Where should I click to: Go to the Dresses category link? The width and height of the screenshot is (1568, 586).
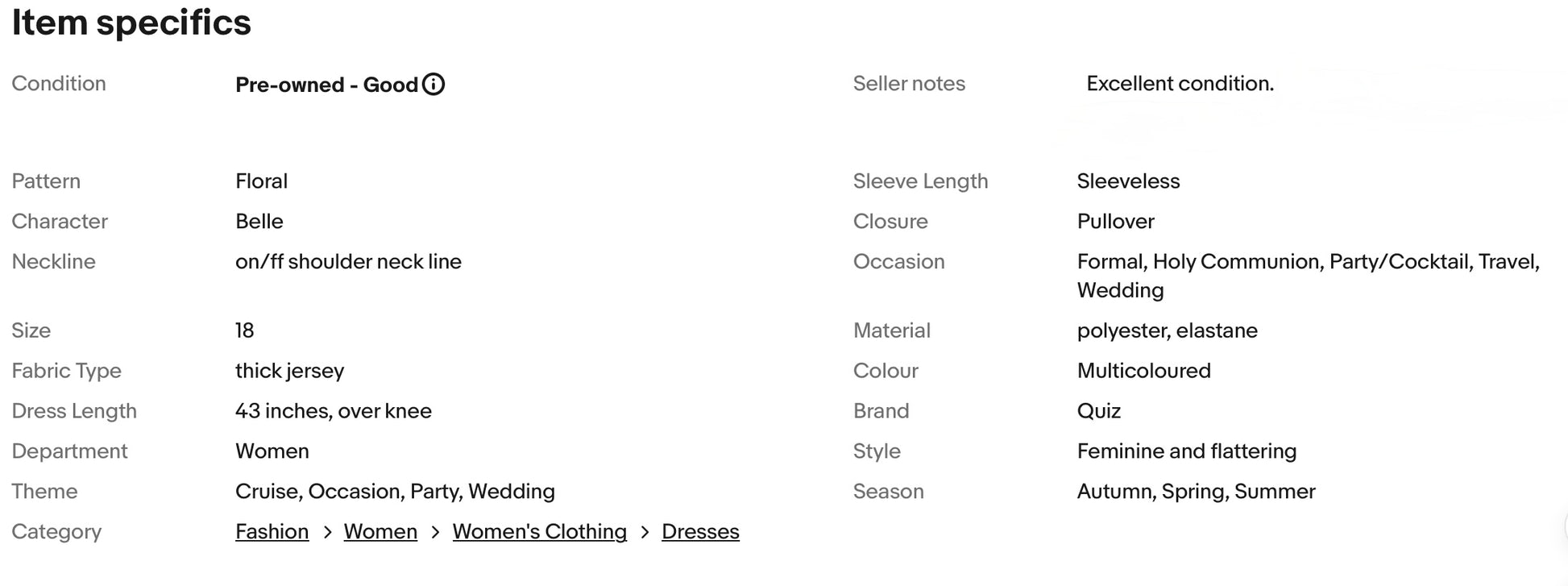(x=700, y=532)
